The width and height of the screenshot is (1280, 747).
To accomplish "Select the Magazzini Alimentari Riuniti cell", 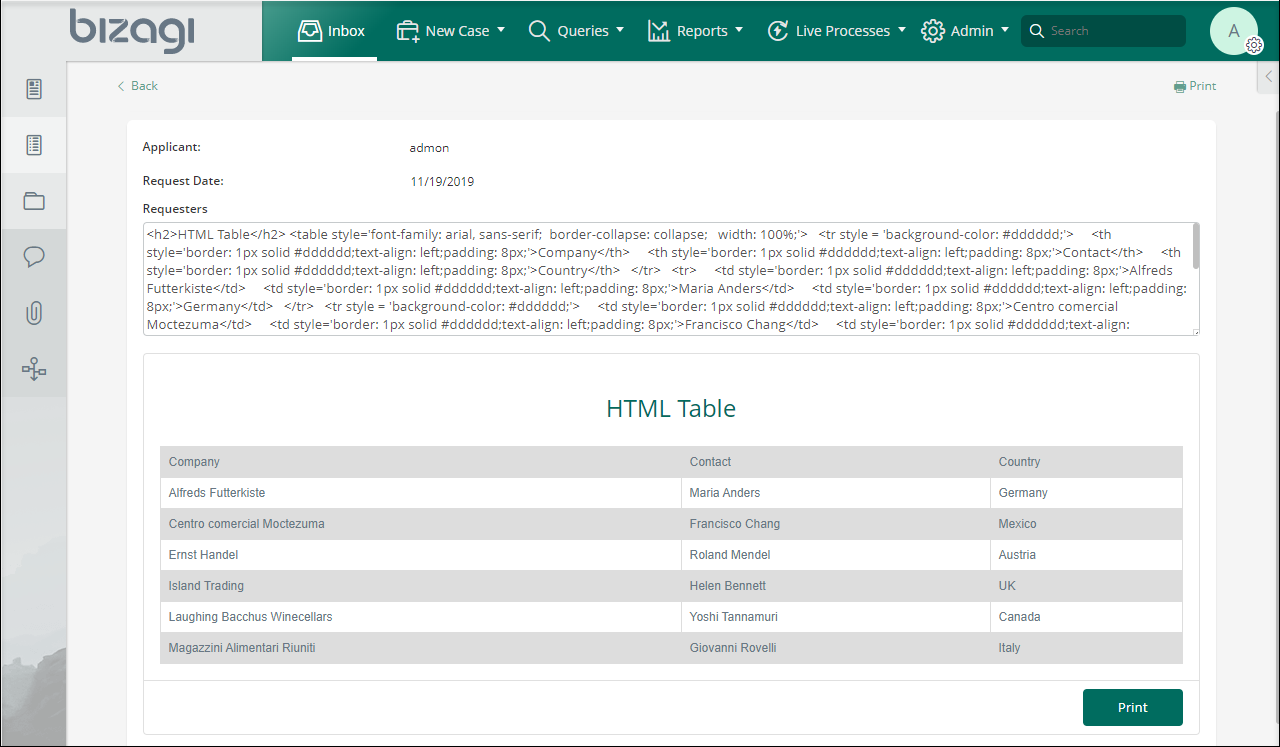I will click(421, 648).
